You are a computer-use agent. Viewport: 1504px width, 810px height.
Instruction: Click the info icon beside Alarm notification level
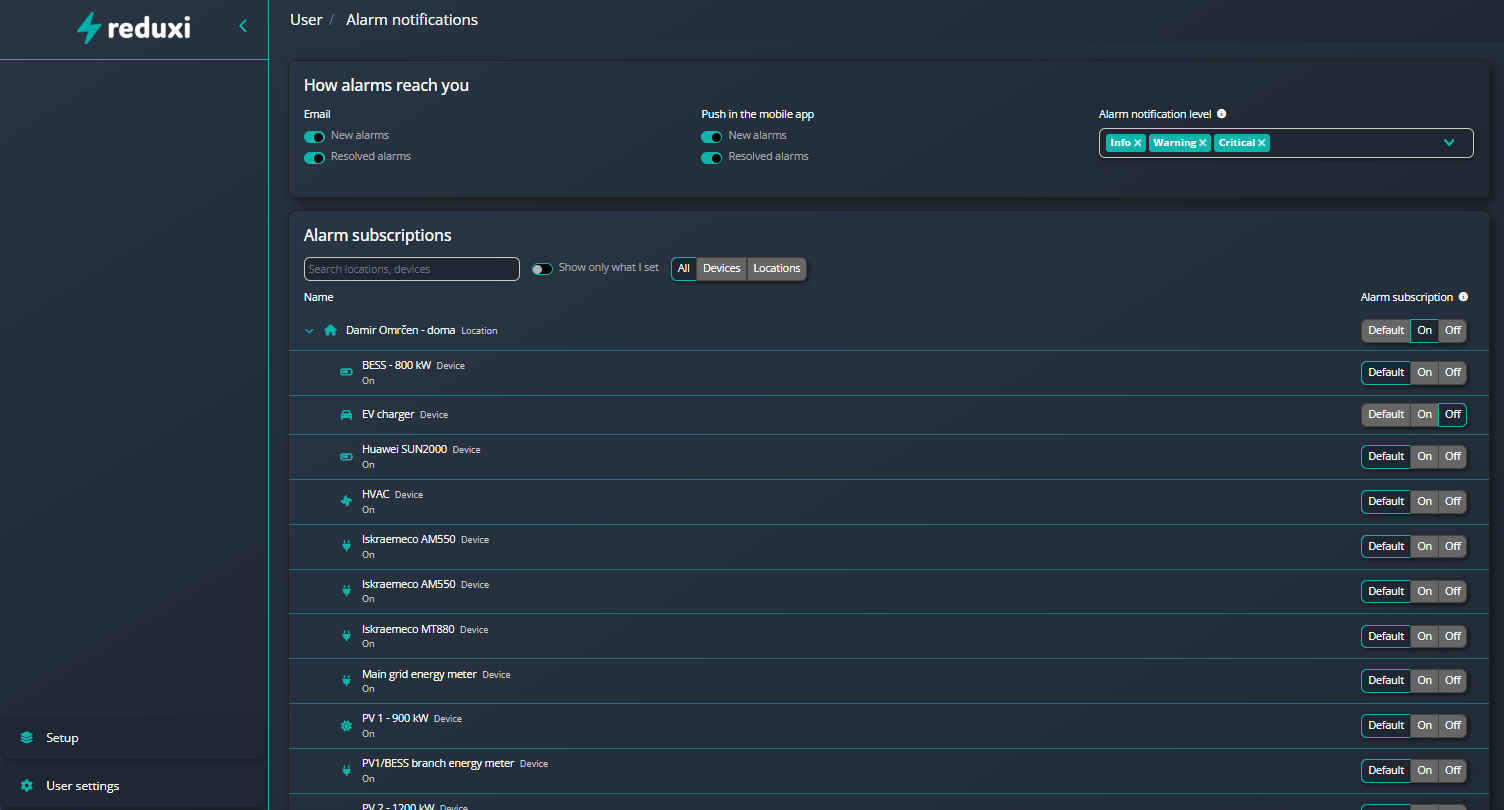(x=1222, y=114)
